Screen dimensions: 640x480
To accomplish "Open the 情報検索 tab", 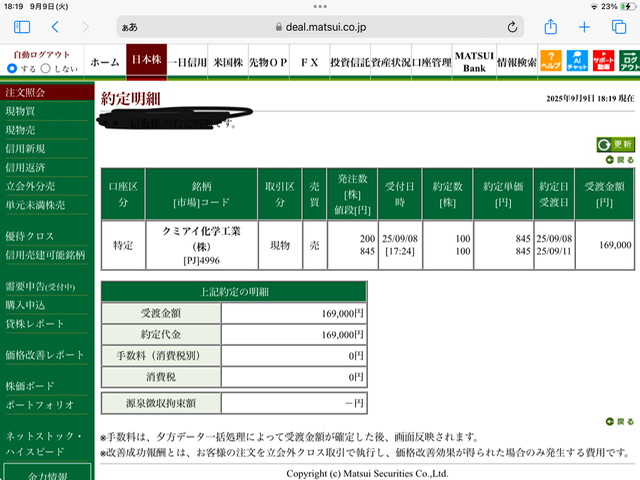I will pos(517,62).
